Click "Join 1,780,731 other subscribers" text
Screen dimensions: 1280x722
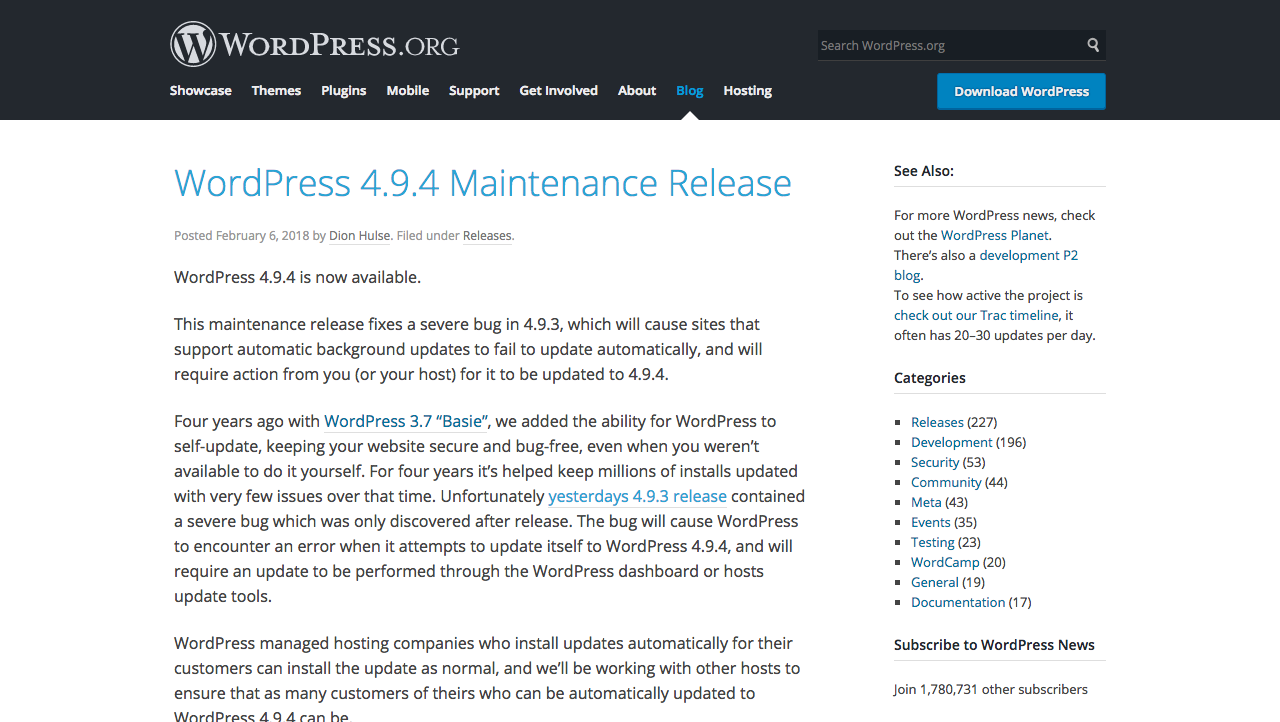(x=991, y=689)
